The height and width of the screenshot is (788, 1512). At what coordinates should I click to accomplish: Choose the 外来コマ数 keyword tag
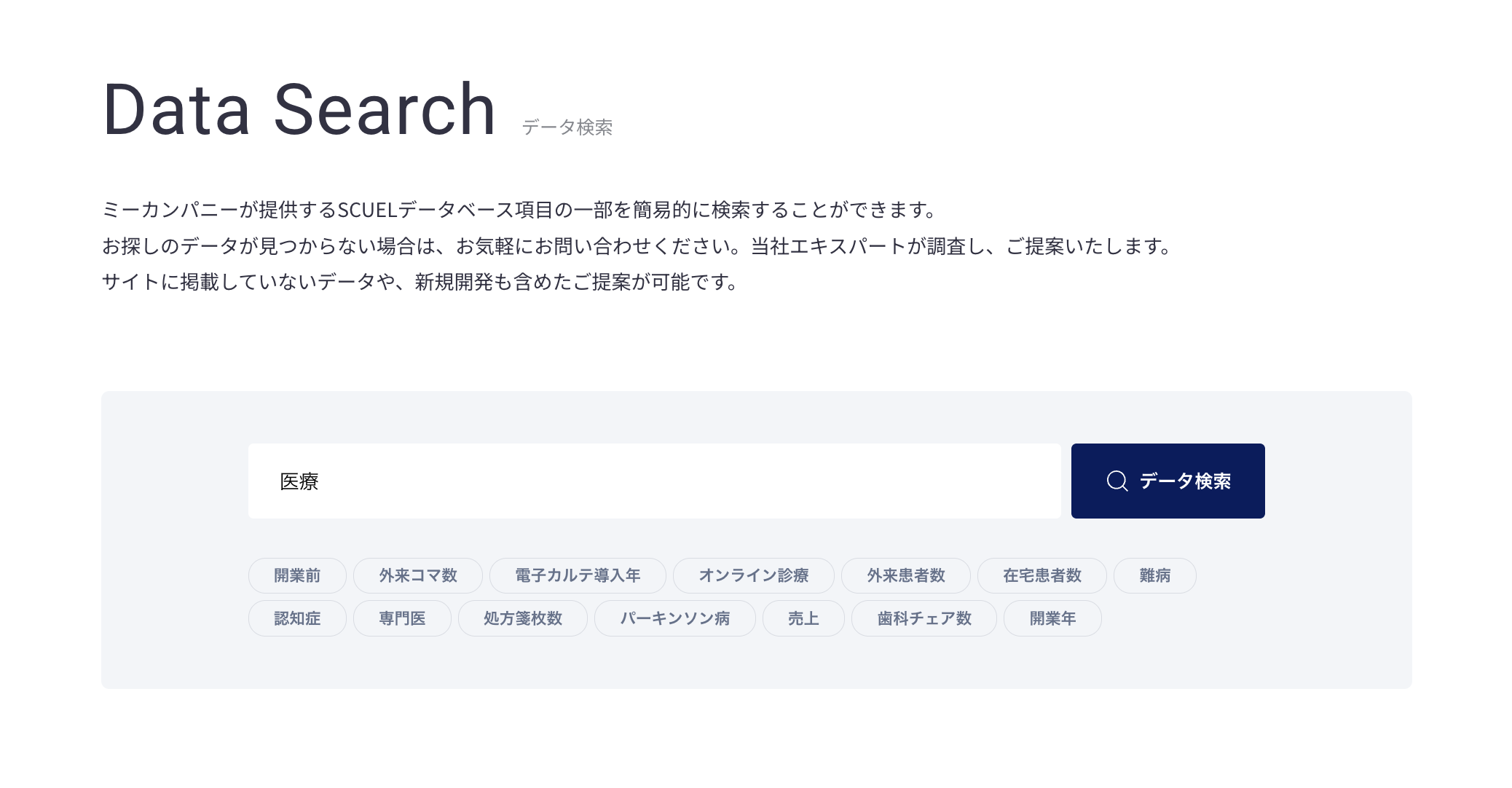coord(417,575)
